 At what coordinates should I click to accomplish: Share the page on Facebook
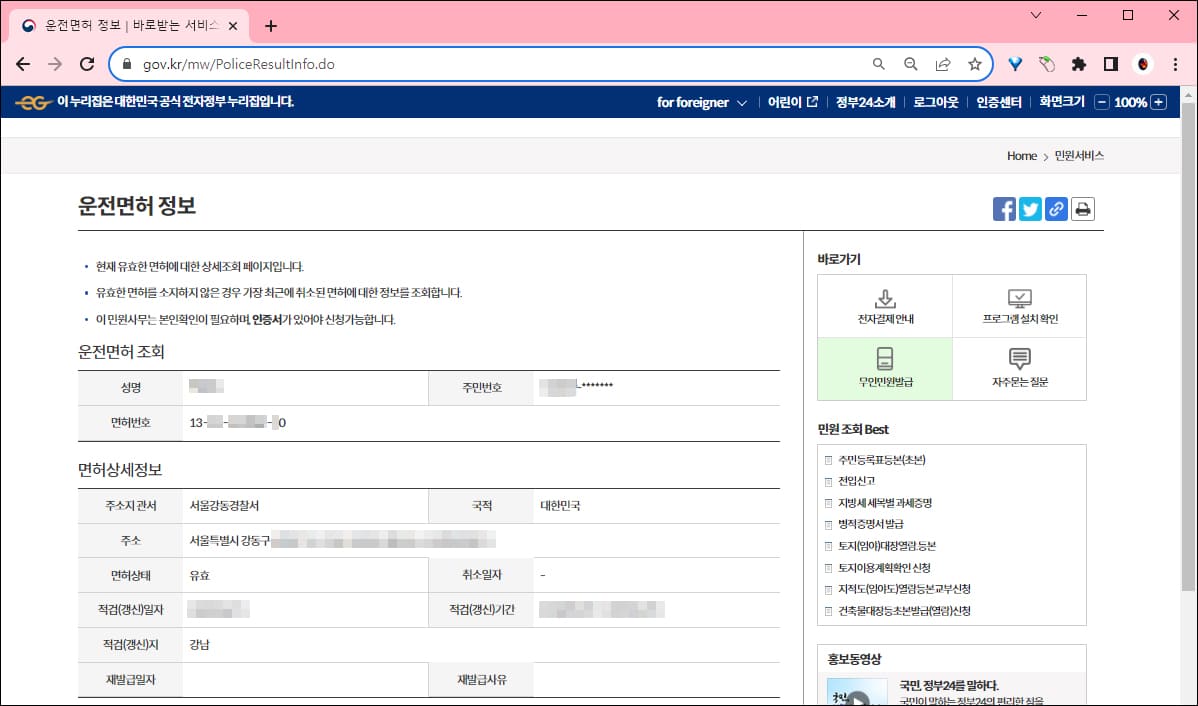click(x=1004, y=209)
